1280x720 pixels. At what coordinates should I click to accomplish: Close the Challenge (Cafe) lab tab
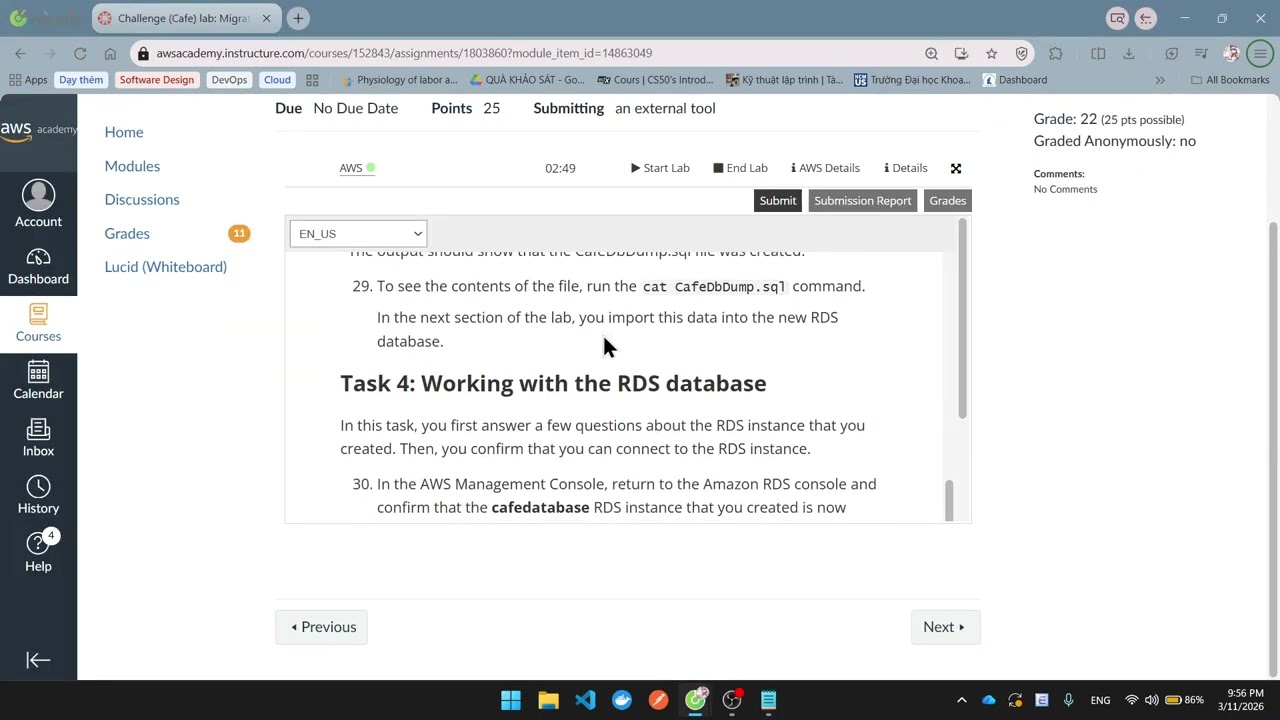pyautogui.click(x=266, y=18)
